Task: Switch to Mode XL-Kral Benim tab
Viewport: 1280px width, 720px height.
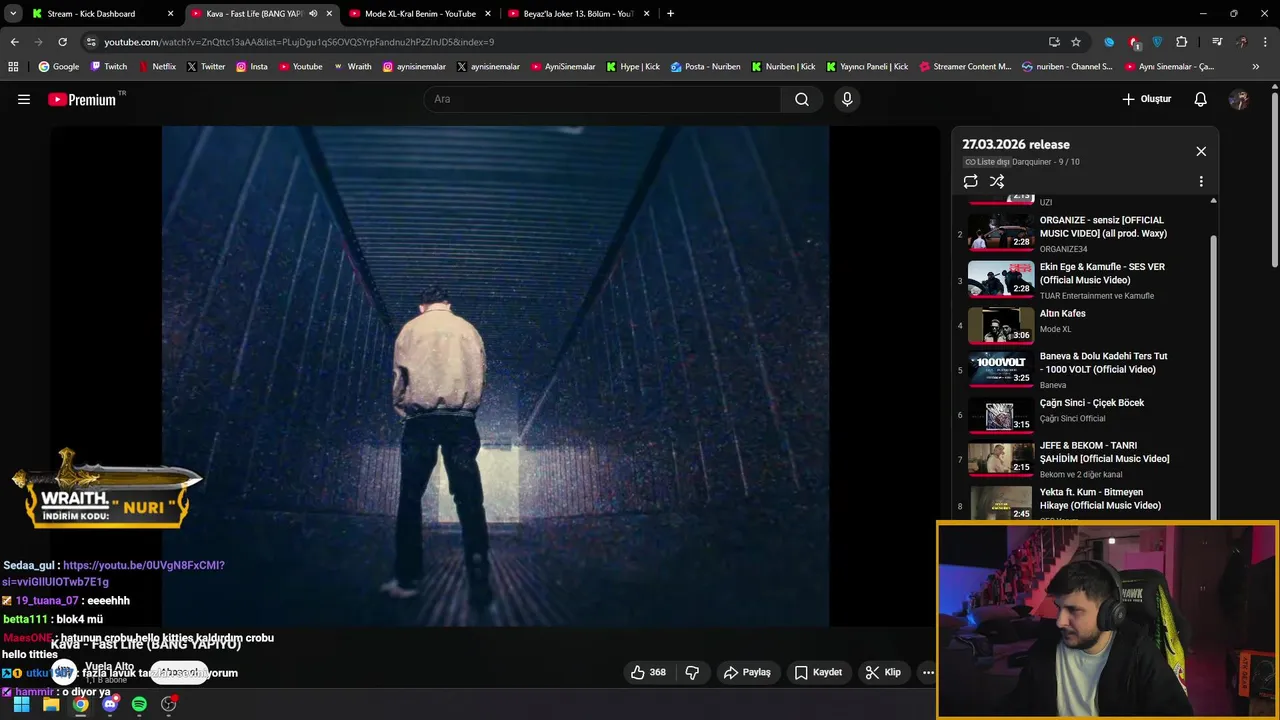Action: [420, 14]
